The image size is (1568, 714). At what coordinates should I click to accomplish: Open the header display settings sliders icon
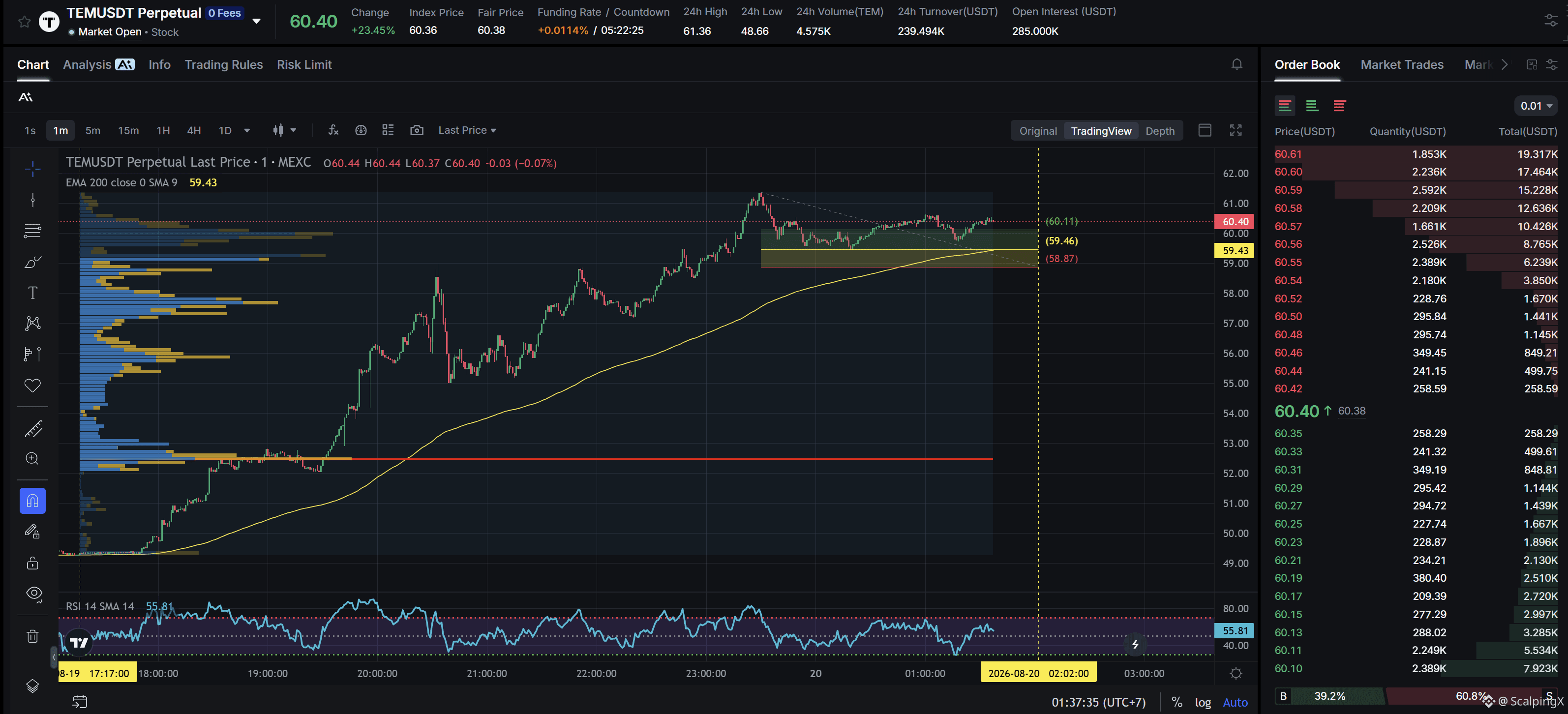tap(1551, 21)
